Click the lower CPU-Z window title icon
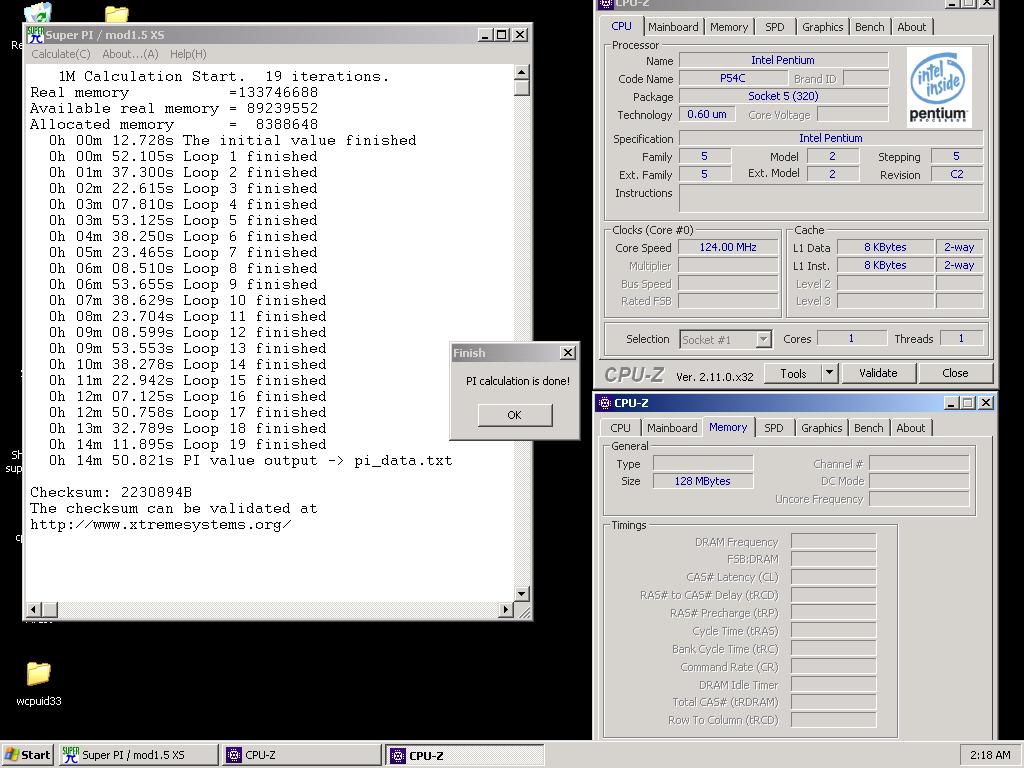Screen dimensions: 1024x768 pos(605,403)
